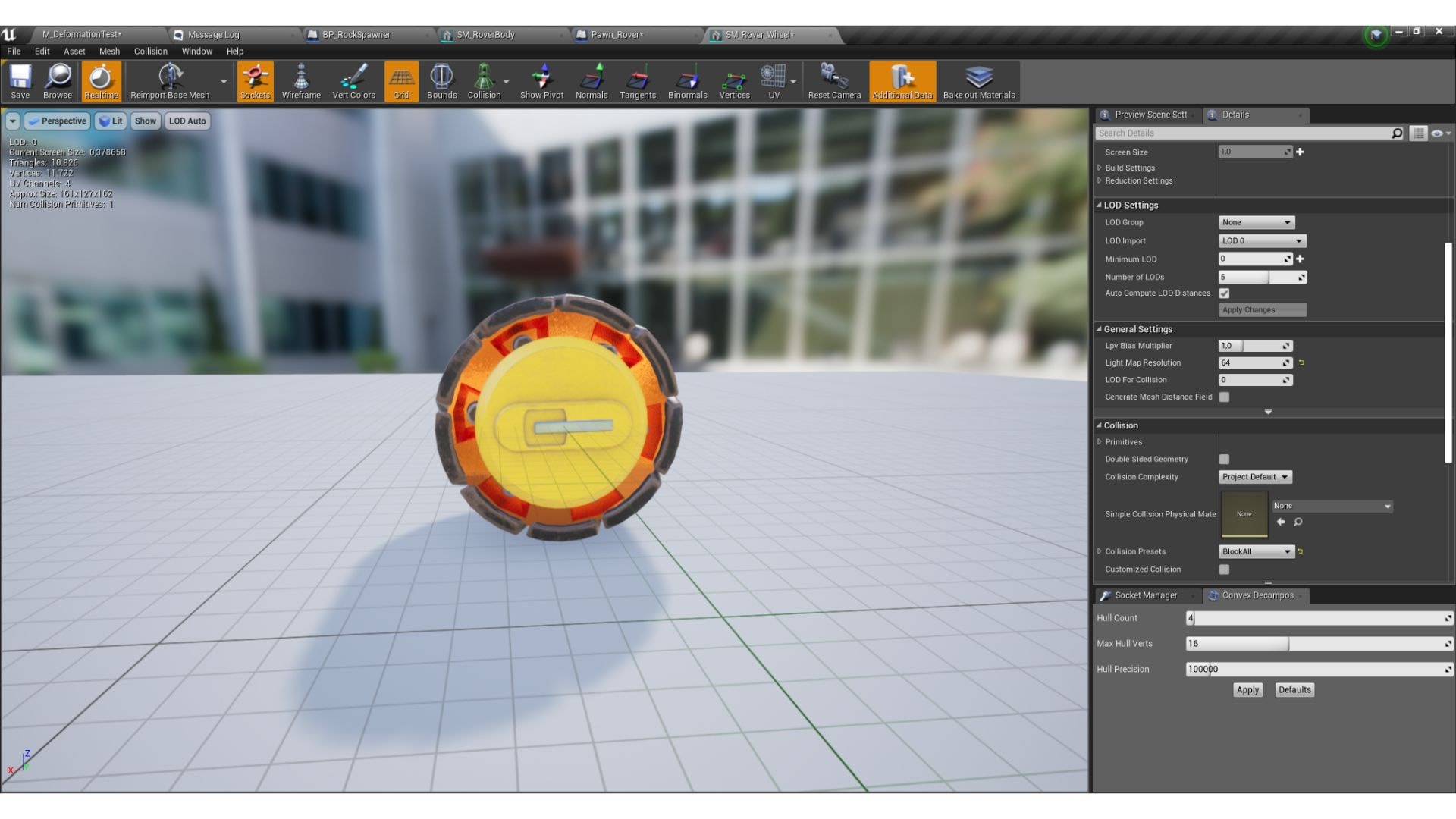Open the Collision menu
Image resolution: width=1456 pixels, height=819 pixels.
tap(150, 52)
